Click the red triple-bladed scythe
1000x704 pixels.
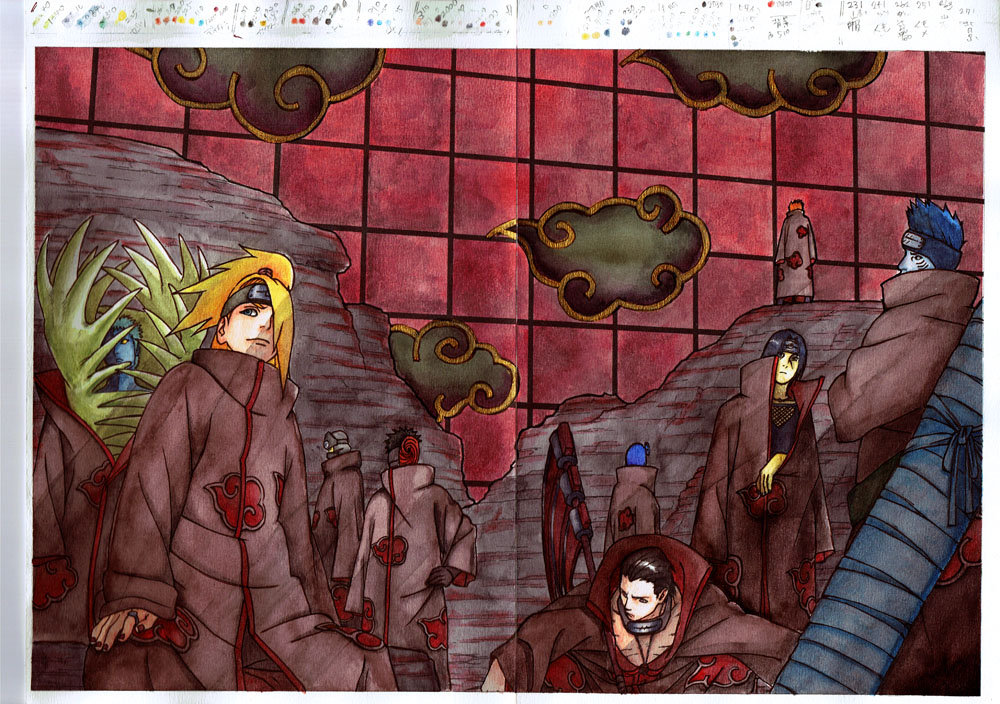[568, 510]
